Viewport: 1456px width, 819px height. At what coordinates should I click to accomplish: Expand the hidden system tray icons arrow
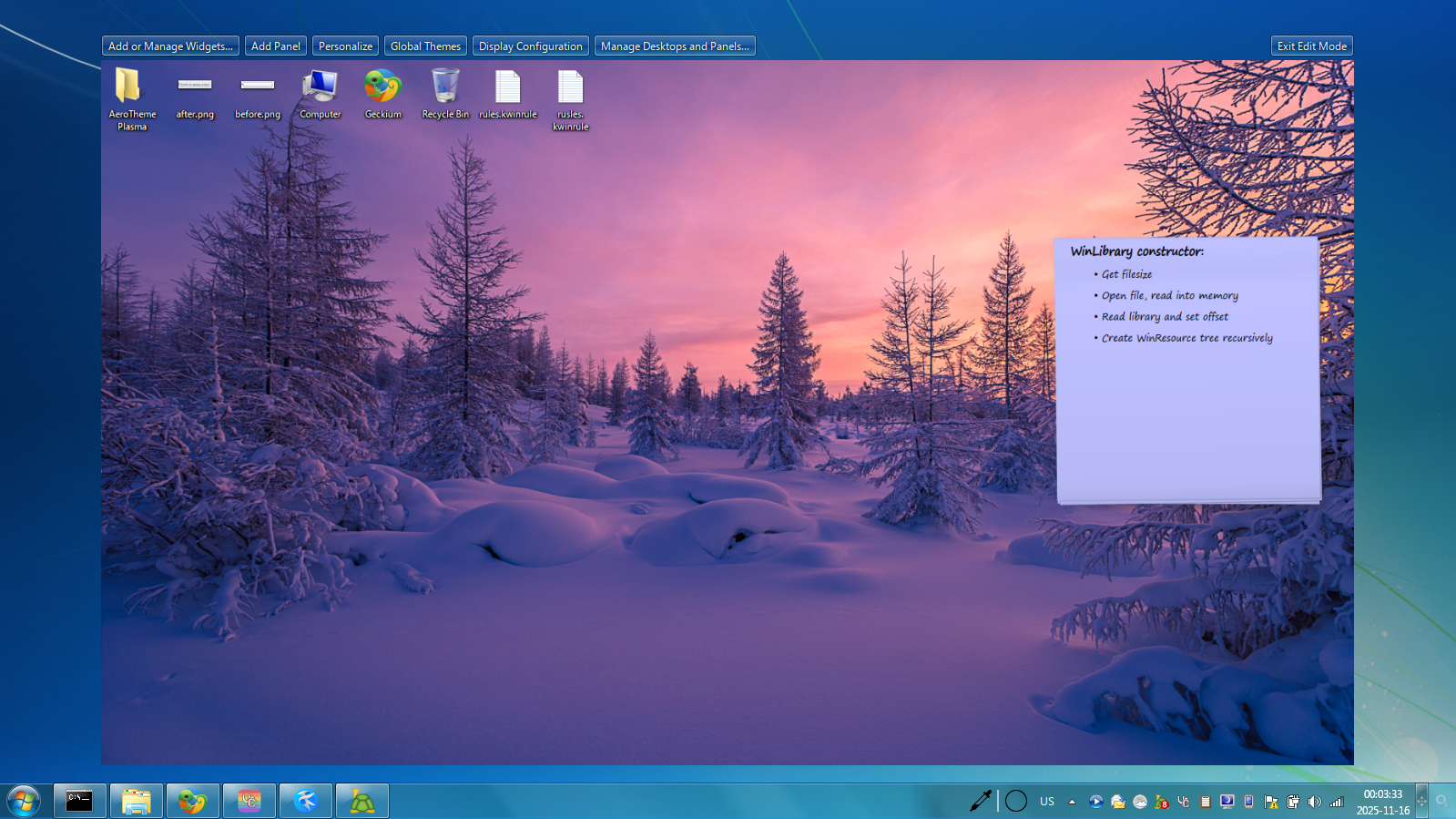[x=1072, y=802]
